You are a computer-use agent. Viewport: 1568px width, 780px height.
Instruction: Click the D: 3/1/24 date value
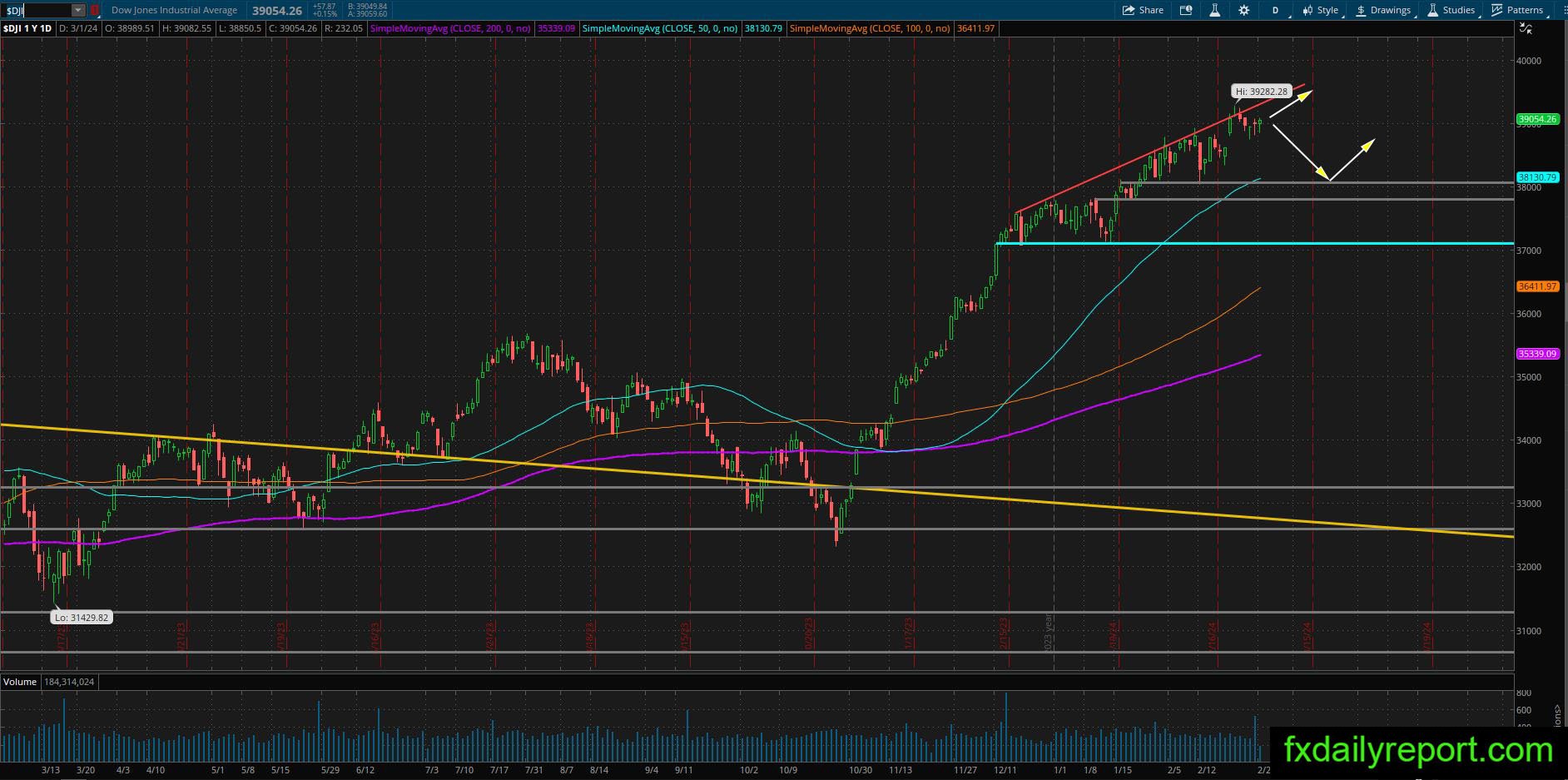[x=79, y=28]
